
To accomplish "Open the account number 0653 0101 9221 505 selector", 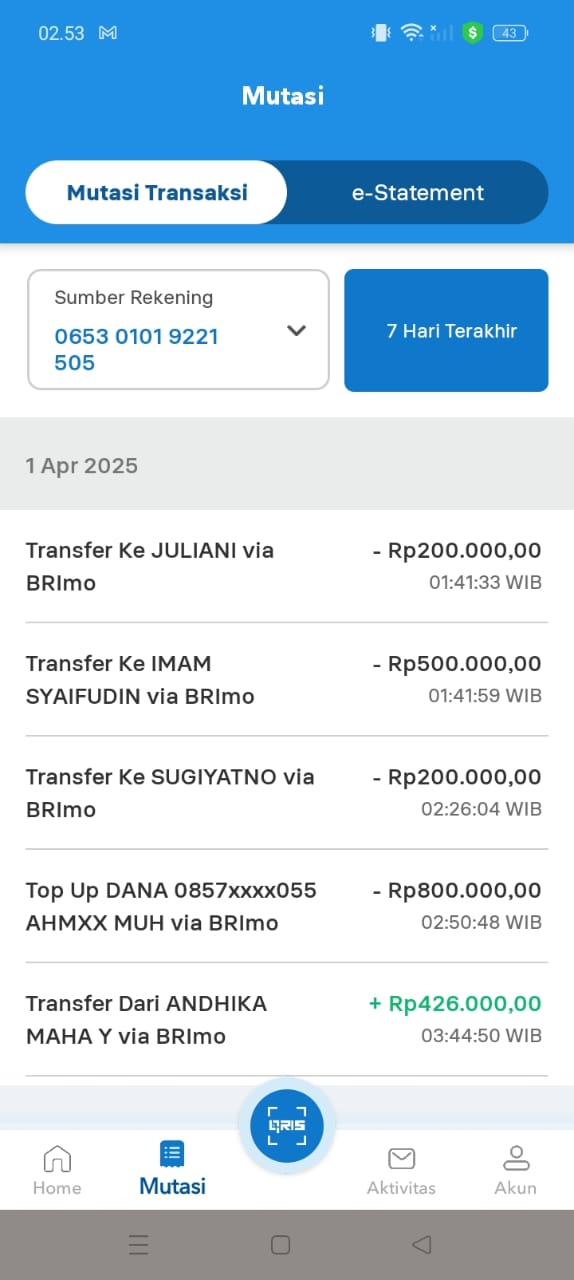I will coord(178,329).
